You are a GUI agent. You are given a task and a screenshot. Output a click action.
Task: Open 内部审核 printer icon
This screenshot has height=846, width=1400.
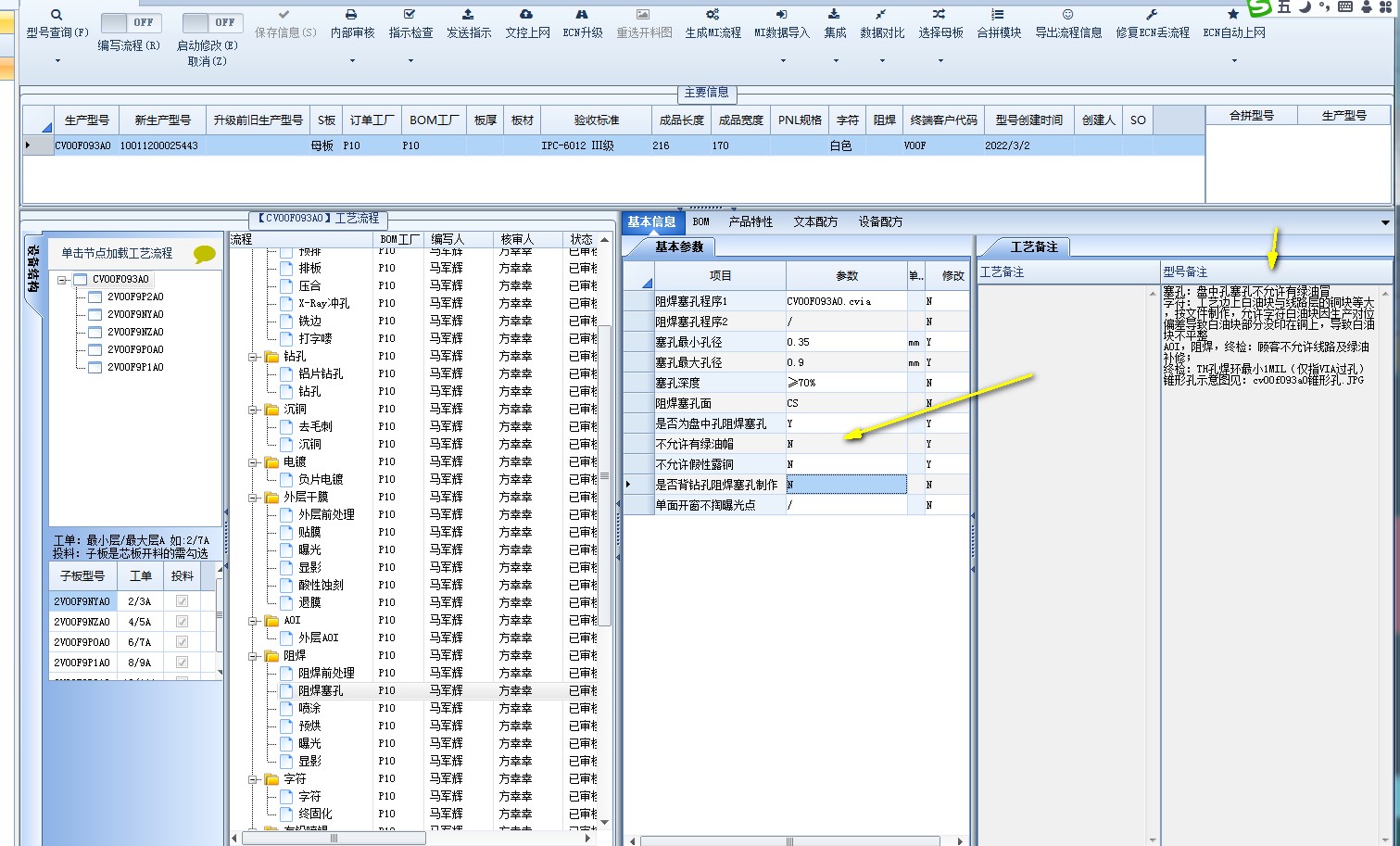tap(351, 15)
